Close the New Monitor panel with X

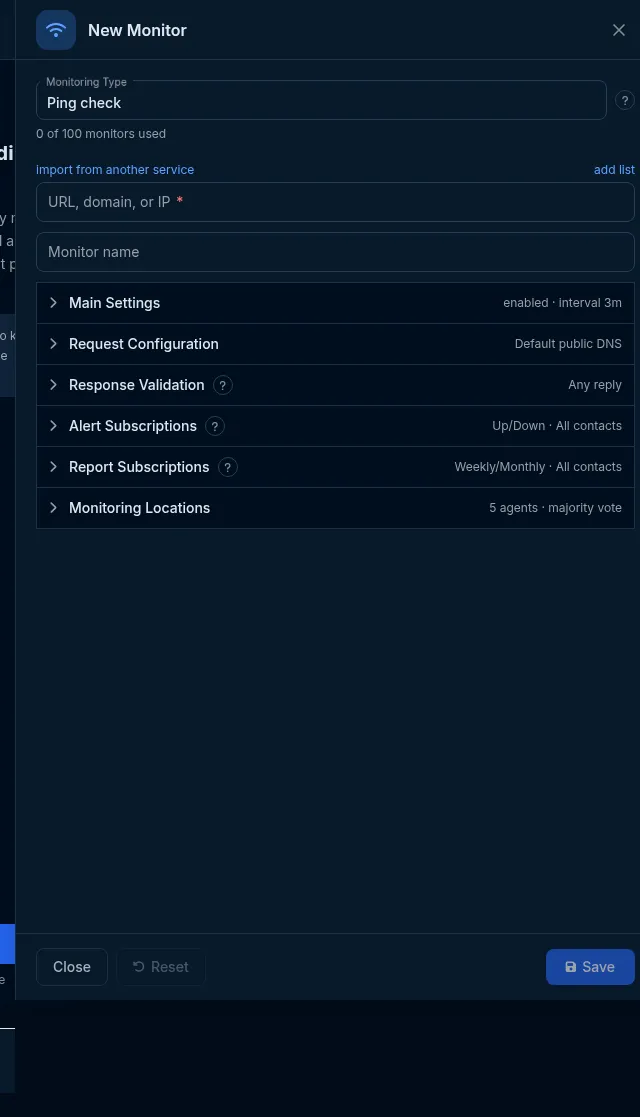[x=619, y=30]
